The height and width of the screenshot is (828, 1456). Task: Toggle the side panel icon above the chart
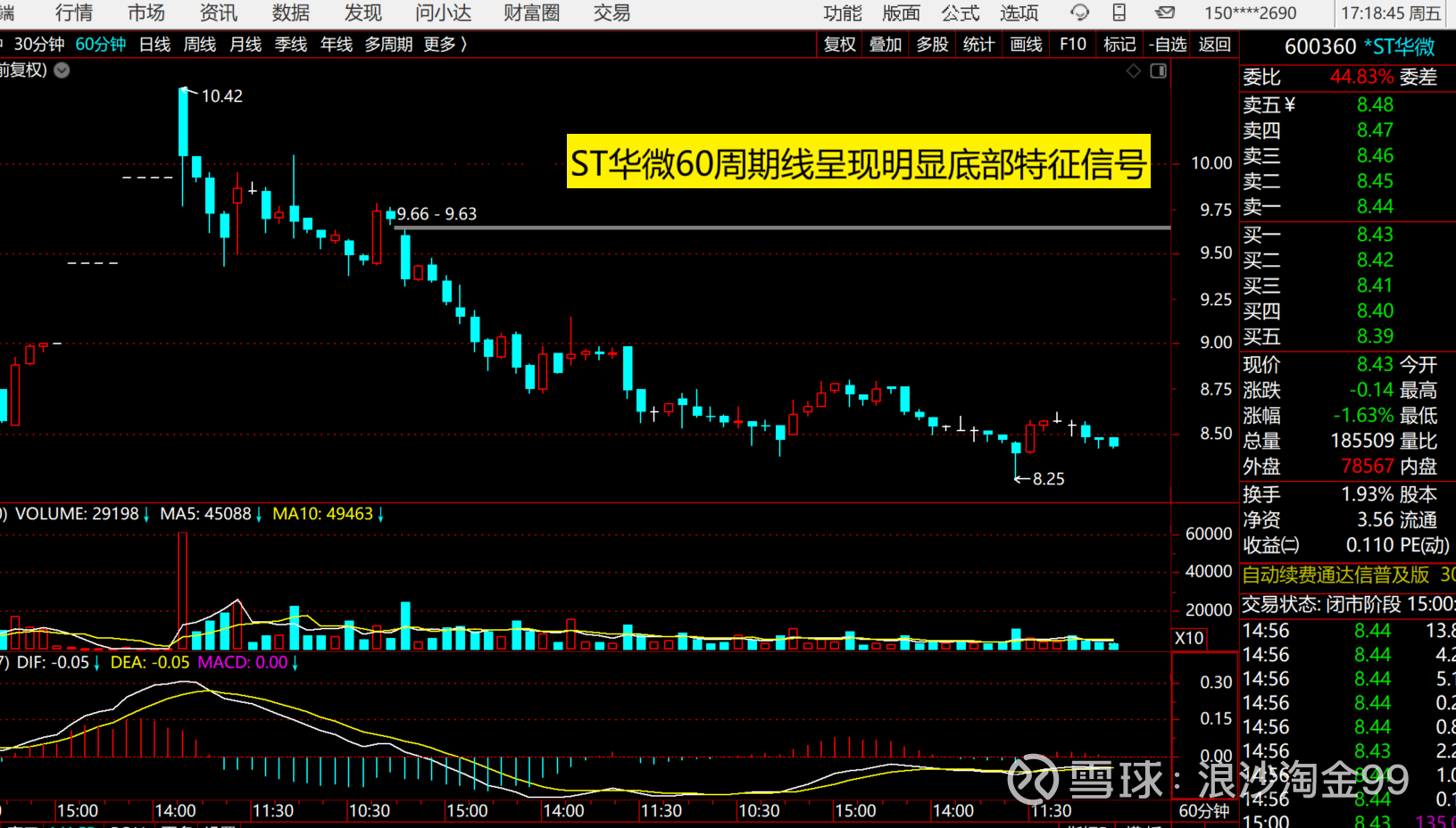pos(1159,70)
